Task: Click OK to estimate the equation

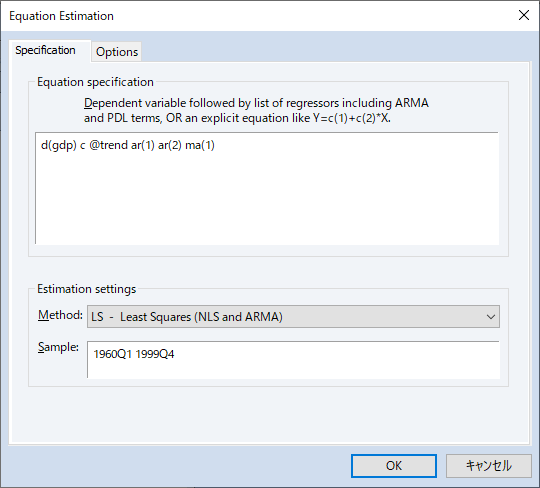Action: point(394,466)
